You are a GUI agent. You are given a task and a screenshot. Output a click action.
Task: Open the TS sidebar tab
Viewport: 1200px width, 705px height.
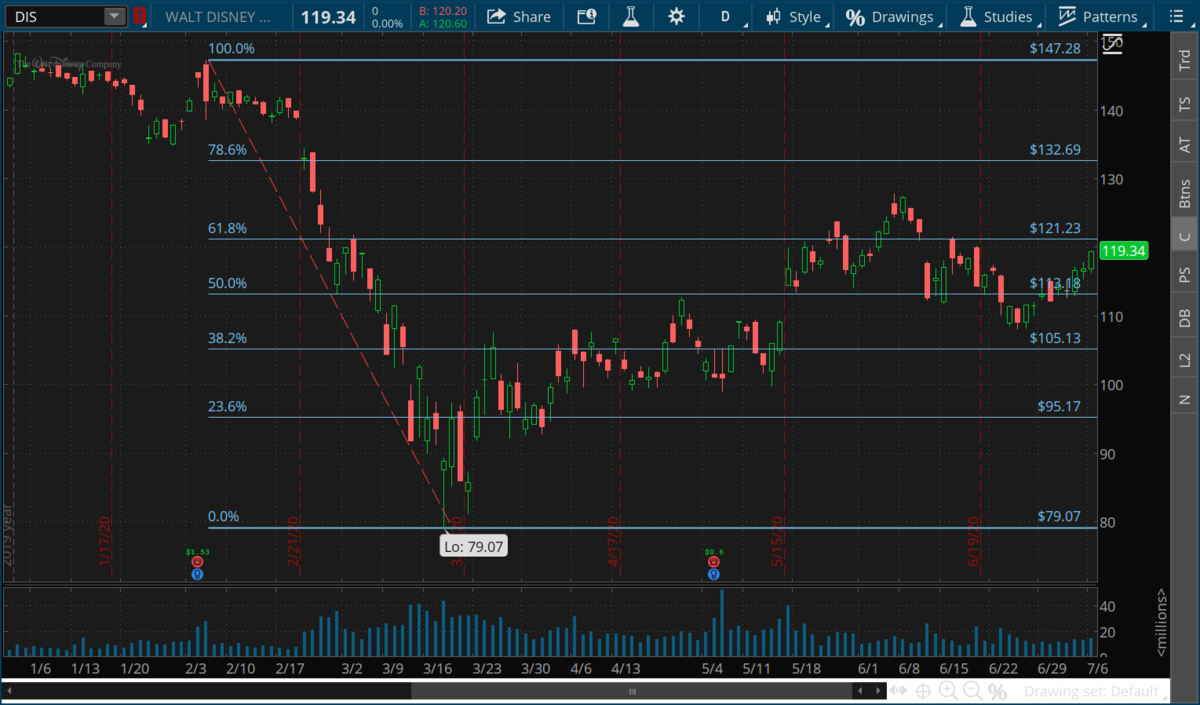coord(1185,103)
